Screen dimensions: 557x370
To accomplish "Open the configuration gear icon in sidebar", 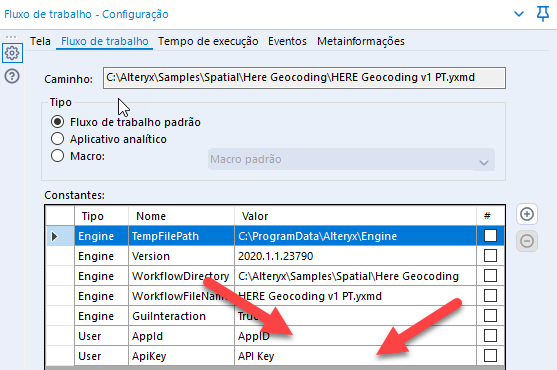I will [x=12, y=53].
